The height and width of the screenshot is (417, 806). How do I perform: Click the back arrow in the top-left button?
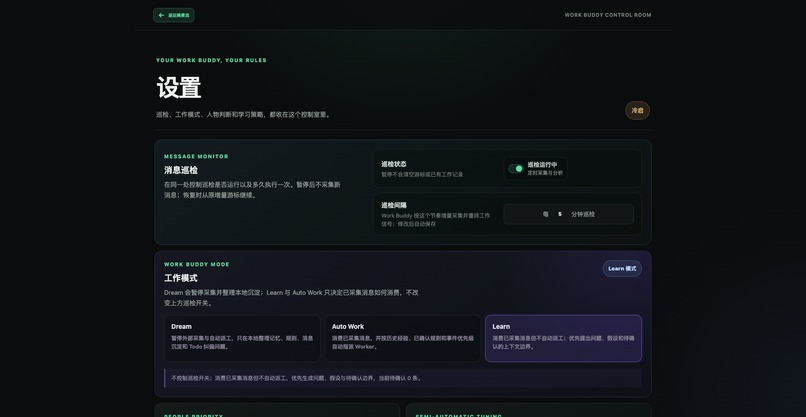pyautogui.click(x=161, y=15)
